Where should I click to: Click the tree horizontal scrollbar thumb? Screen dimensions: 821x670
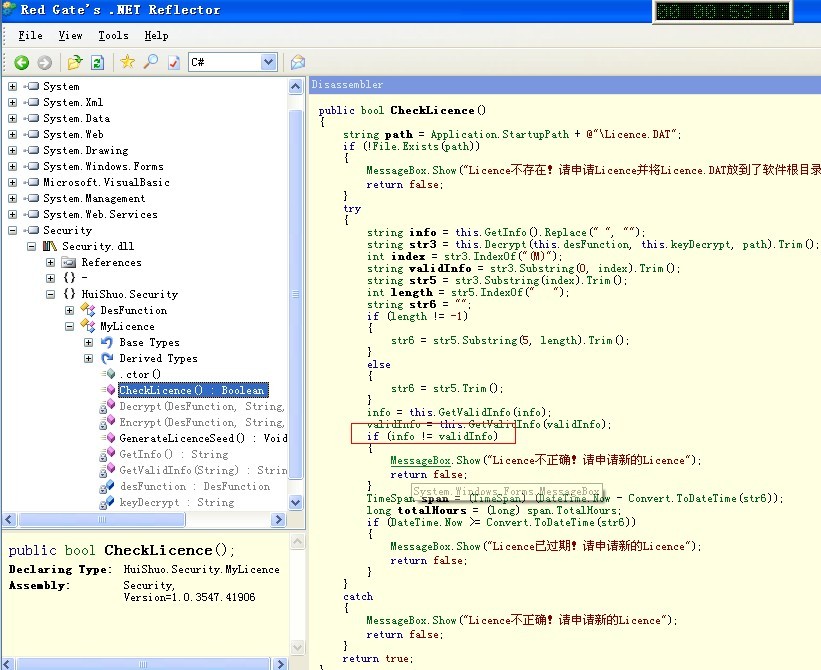pyautogui.click(x=102, y=520)
